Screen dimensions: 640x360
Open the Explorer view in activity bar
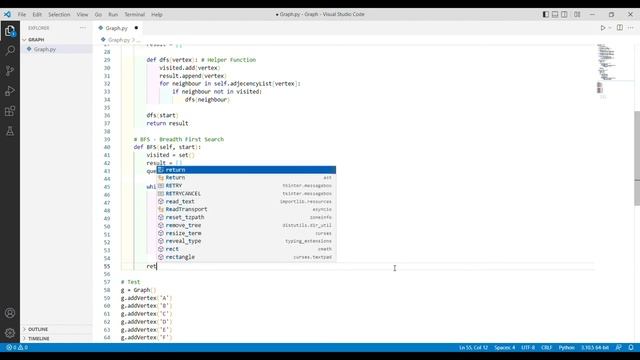pos(10,31)
